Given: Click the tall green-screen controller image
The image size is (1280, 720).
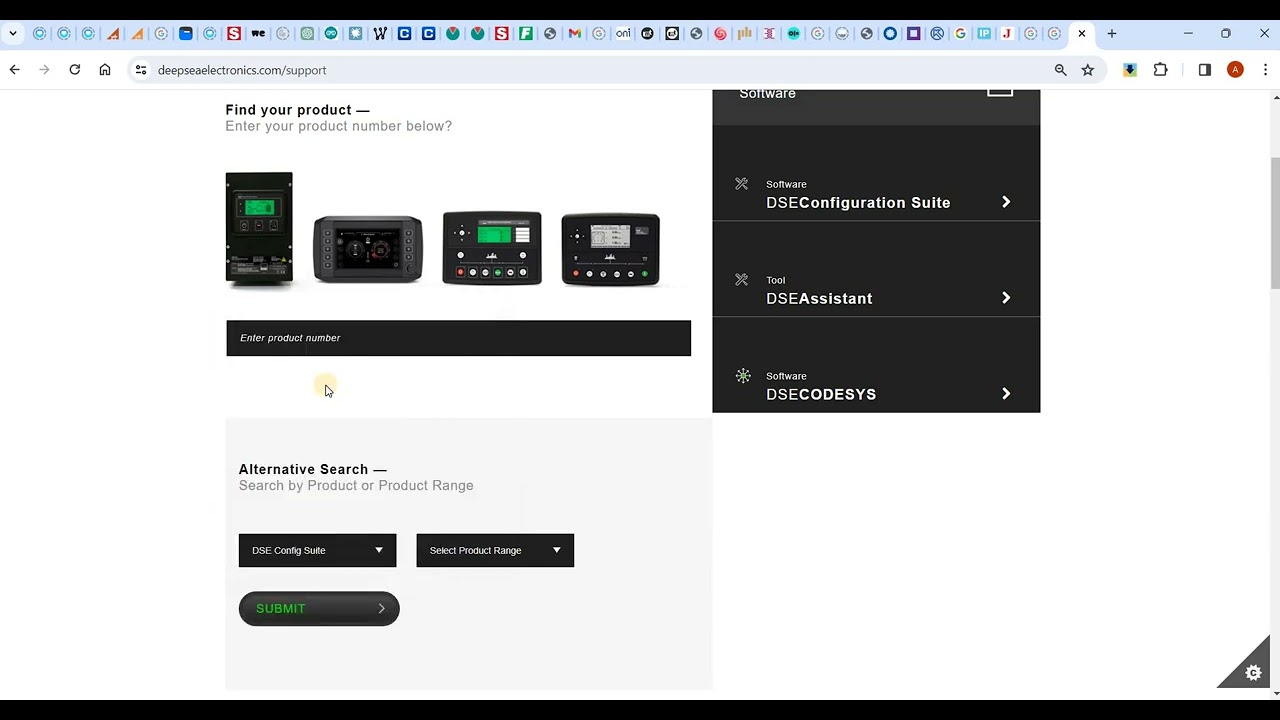Looking at the screenshot, I should 259,231.
